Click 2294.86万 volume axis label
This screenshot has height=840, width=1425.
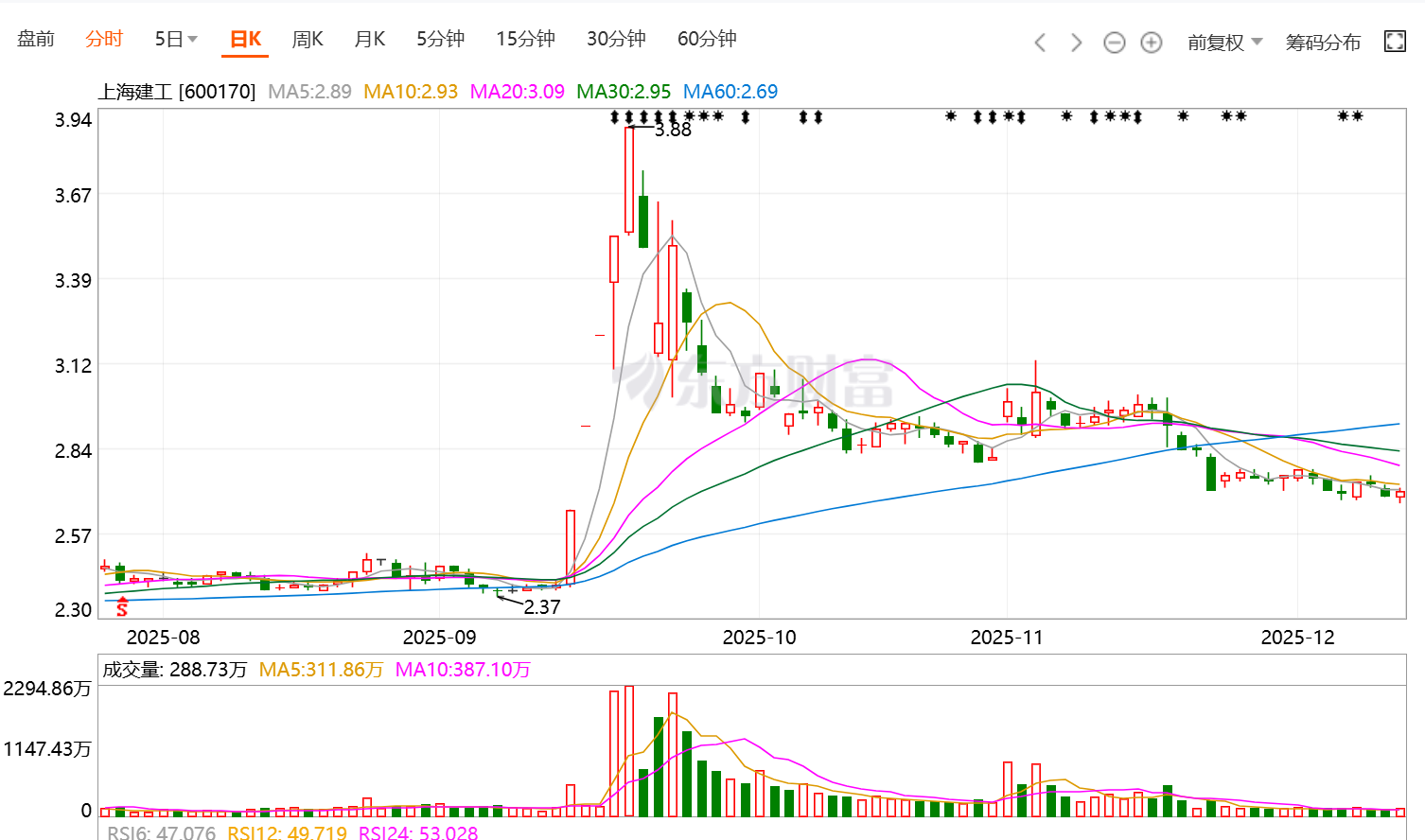coord(47,689)
